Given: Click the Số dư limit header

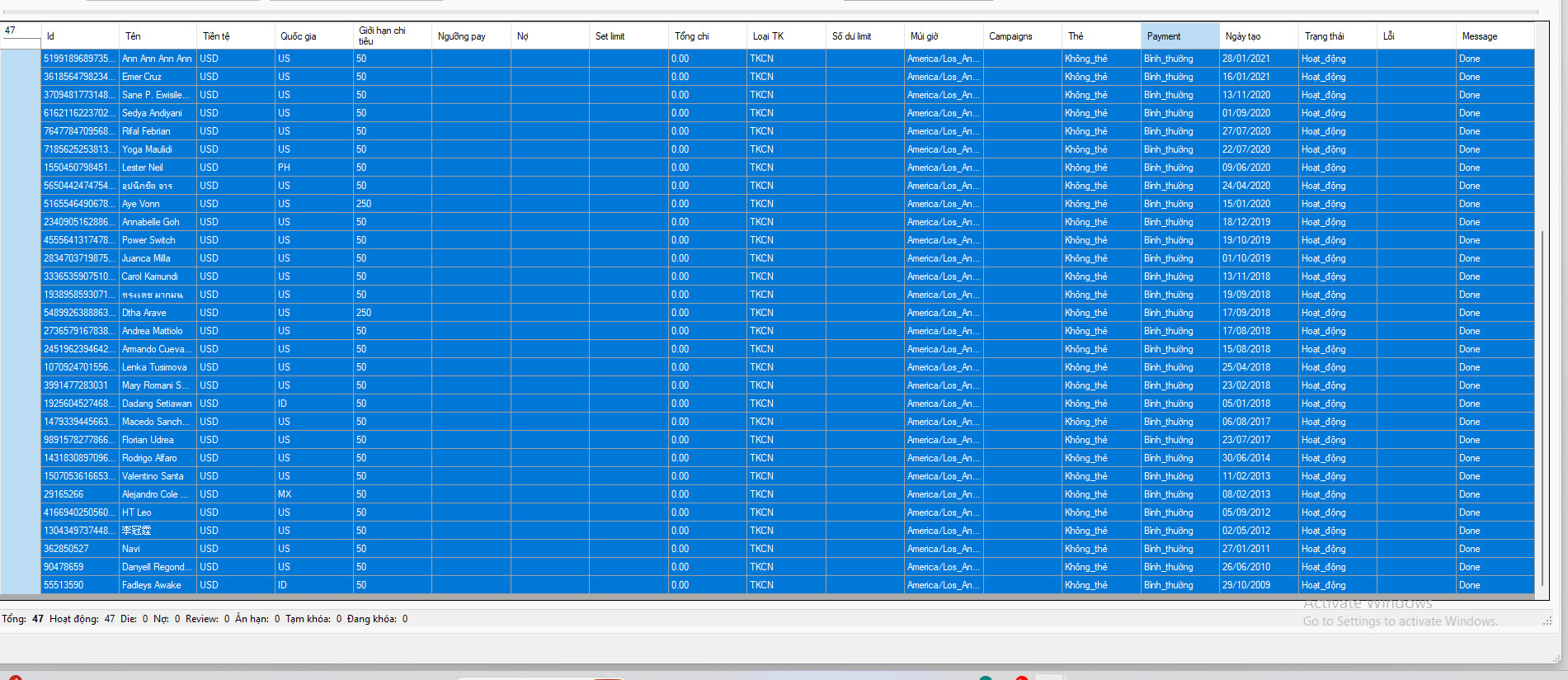Looking at the screenshot, I should coord(865,36).
